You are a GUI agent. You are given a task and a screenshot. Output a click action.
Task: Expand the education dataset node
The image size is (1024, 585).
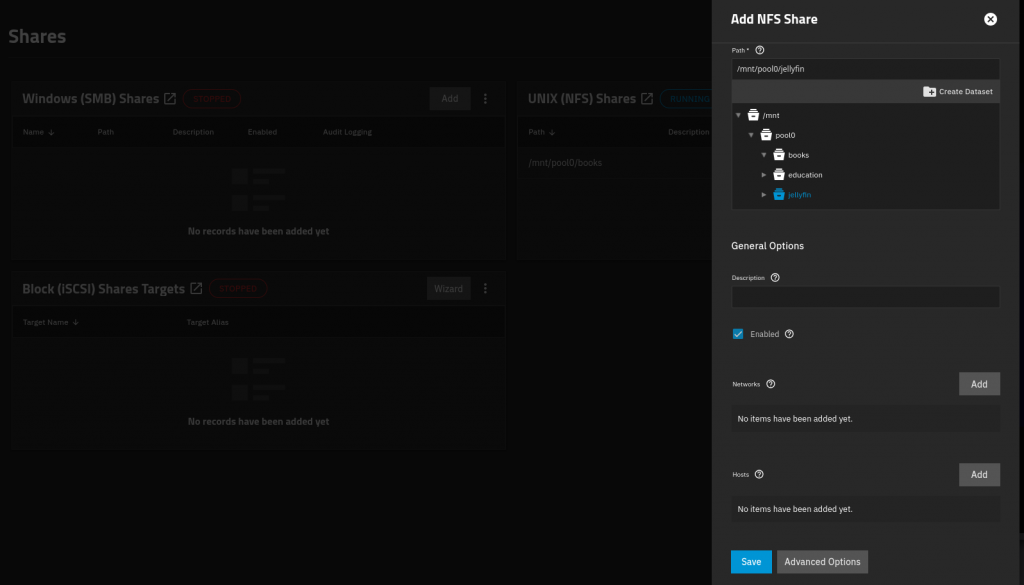[764, 174]
